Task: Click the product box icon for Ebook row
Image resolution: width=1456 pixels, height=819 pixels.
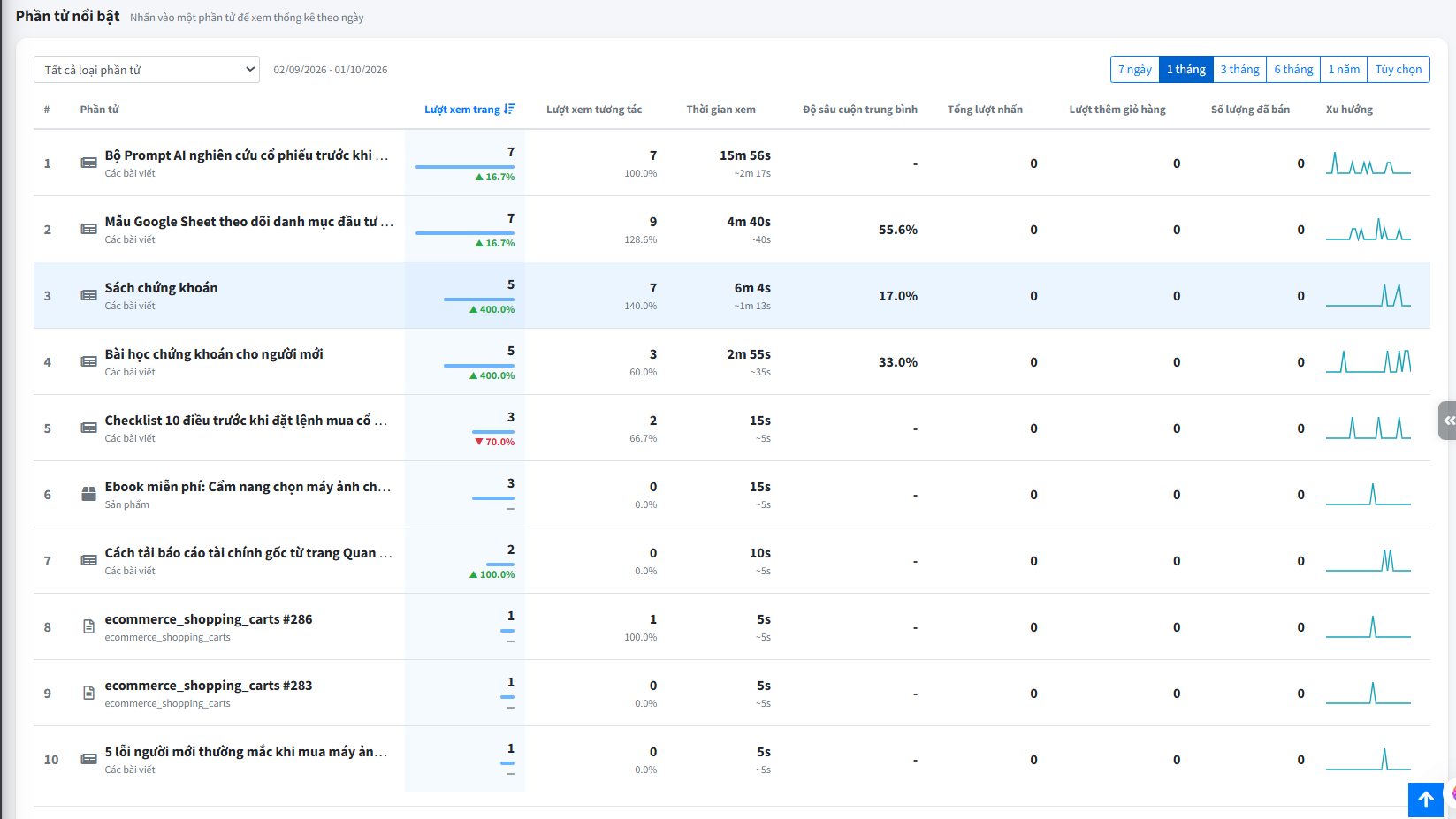Action: [x=88, y=494]
